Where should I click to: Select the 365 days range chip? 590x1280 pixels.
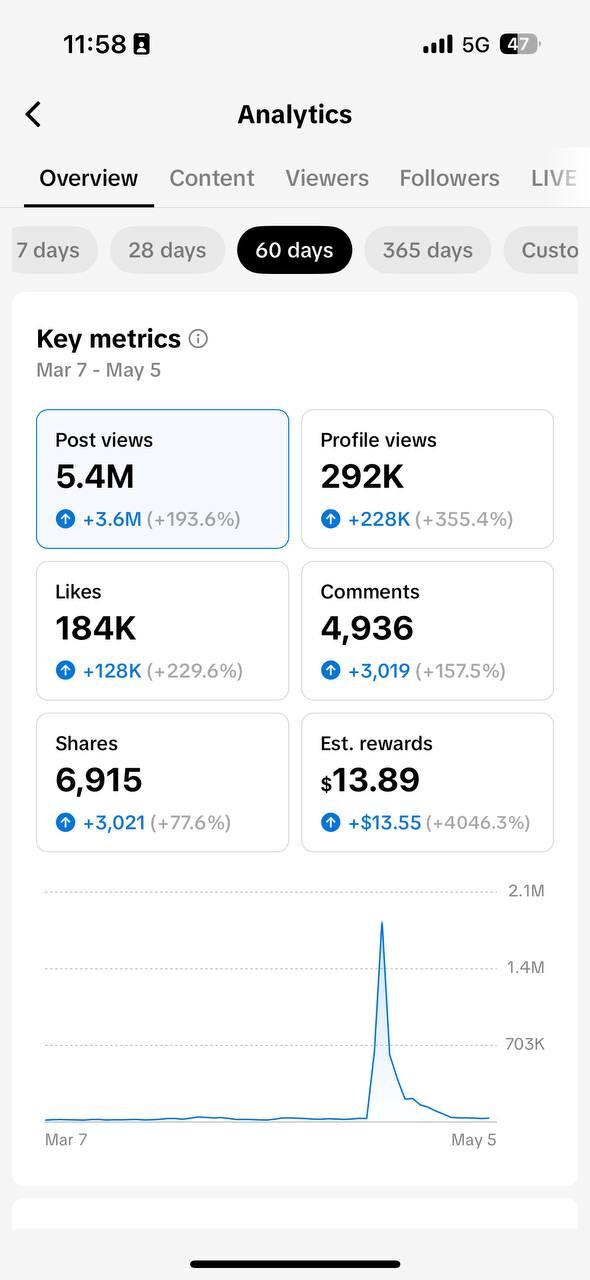pos(427,250)
